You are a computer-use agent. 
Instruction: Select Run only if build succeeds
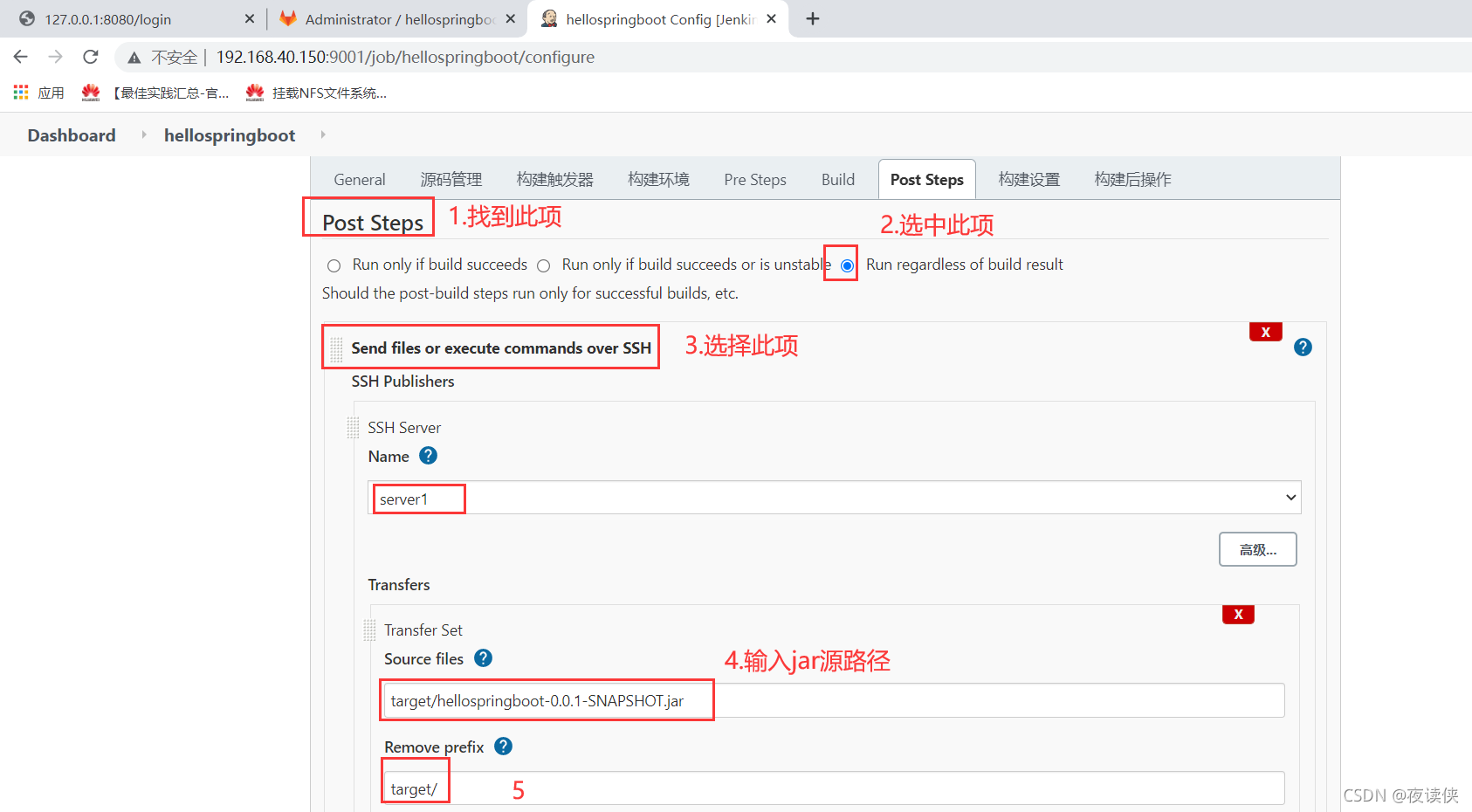coord(334,265)
